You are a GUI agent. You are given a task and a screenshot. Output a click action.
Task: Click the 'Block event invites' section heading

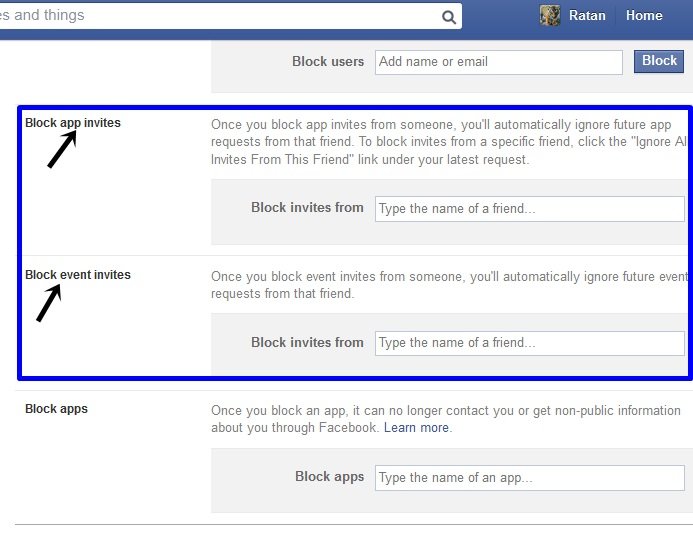click(x=78, y=275)
